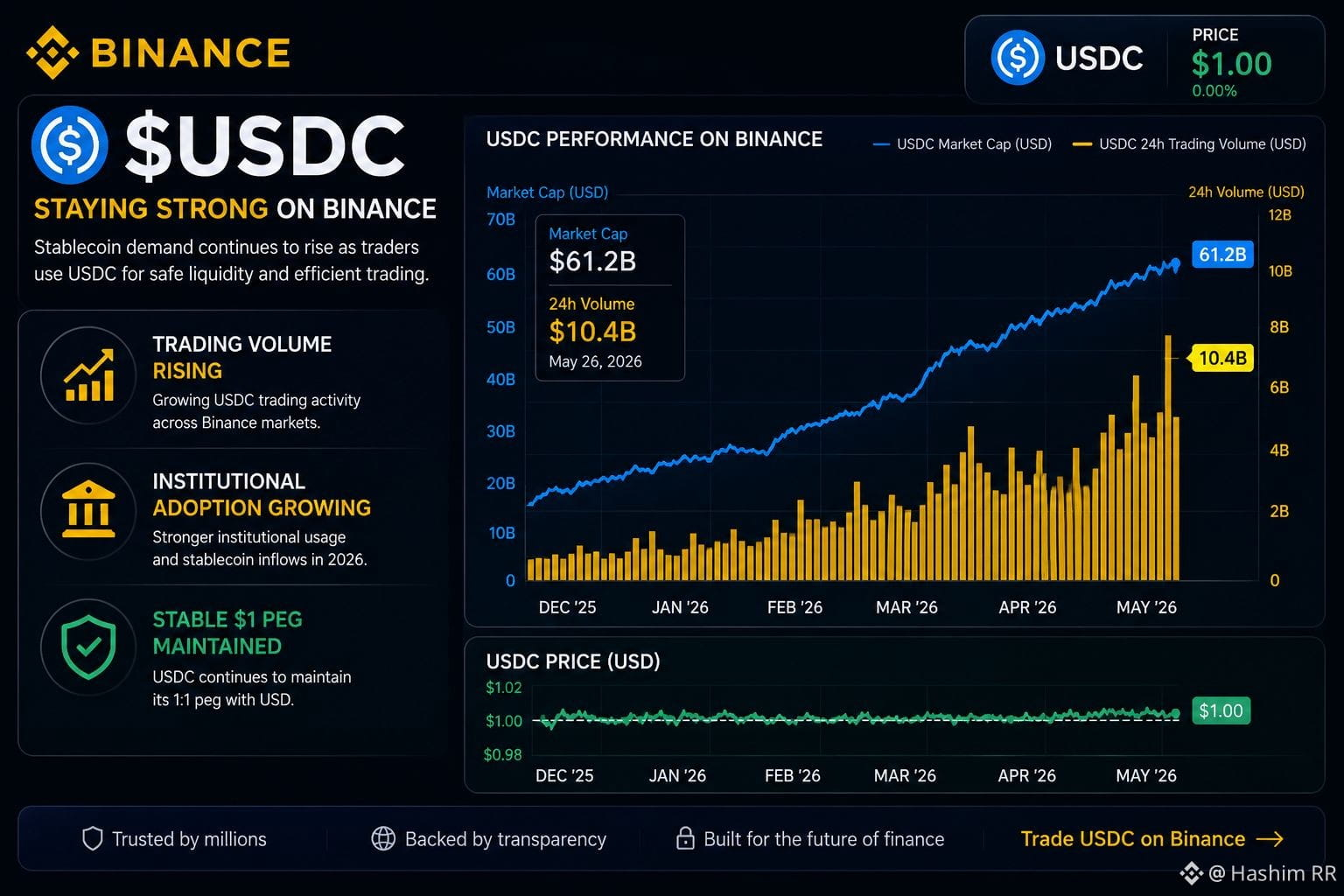This screenshot has width=1344, height=896.
Task: Click DEC '25 label on performance chart
Action: (567, 607)
